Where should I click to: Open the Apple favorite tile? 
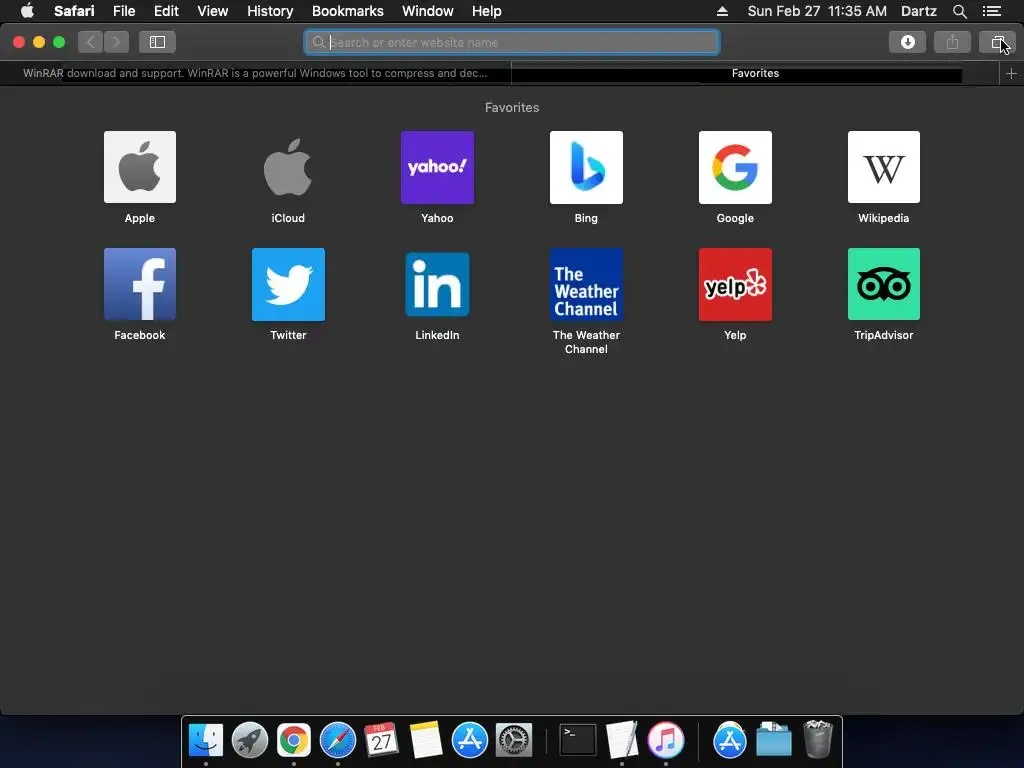tap(140, 167)
